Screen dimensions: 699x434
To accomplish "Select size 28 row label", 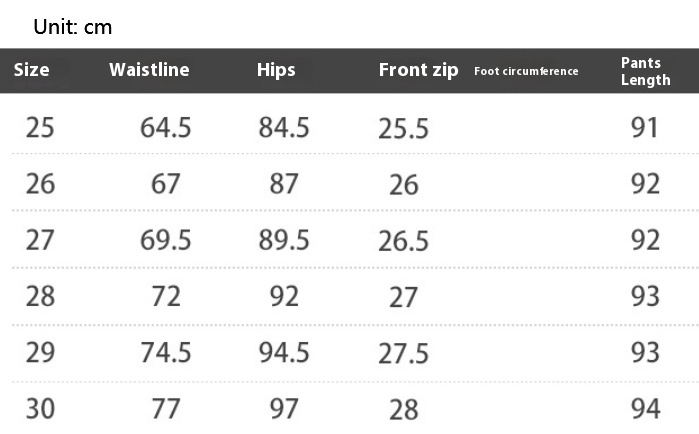I will point(40,296).
